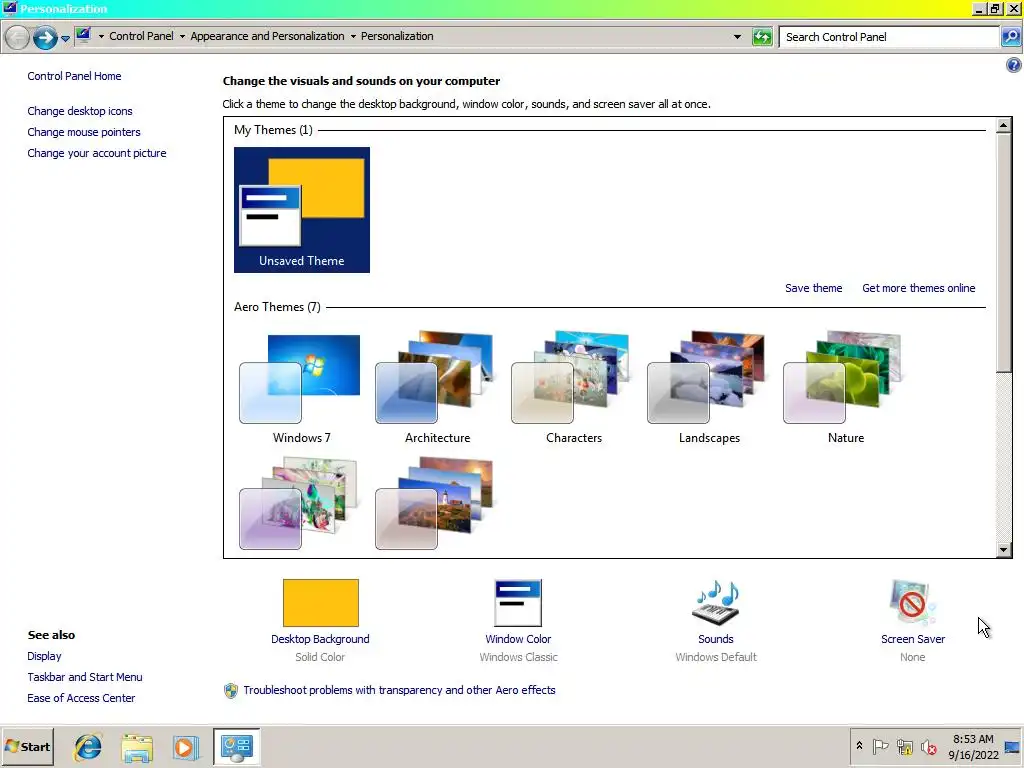1024x768 pixels.
Task: Refresh the Control Panel view
Action: (762, 37)
